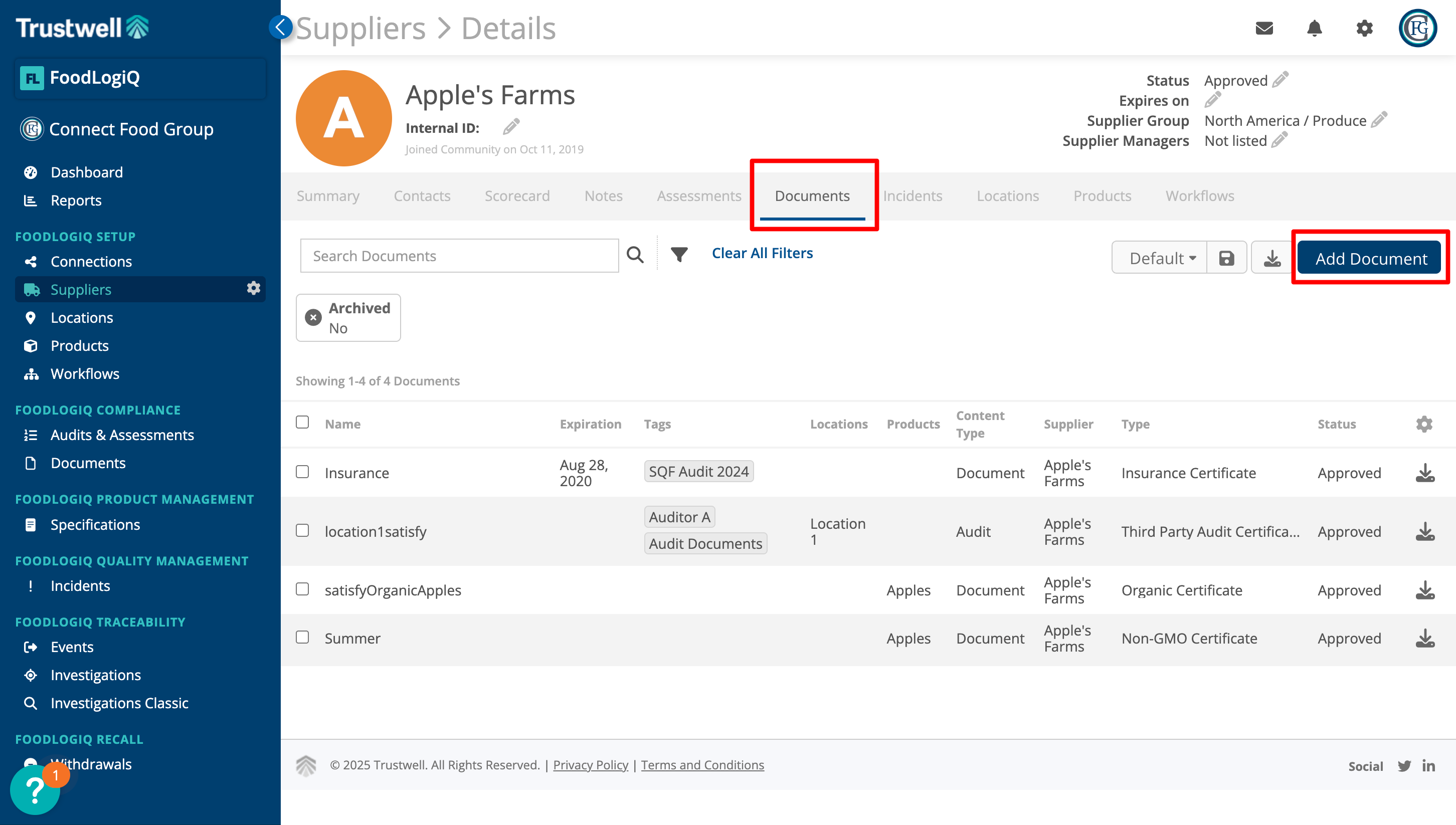Open the messages envelope icon
This screenshot has height=825, width=1456.
click(x=1264, y=29)
